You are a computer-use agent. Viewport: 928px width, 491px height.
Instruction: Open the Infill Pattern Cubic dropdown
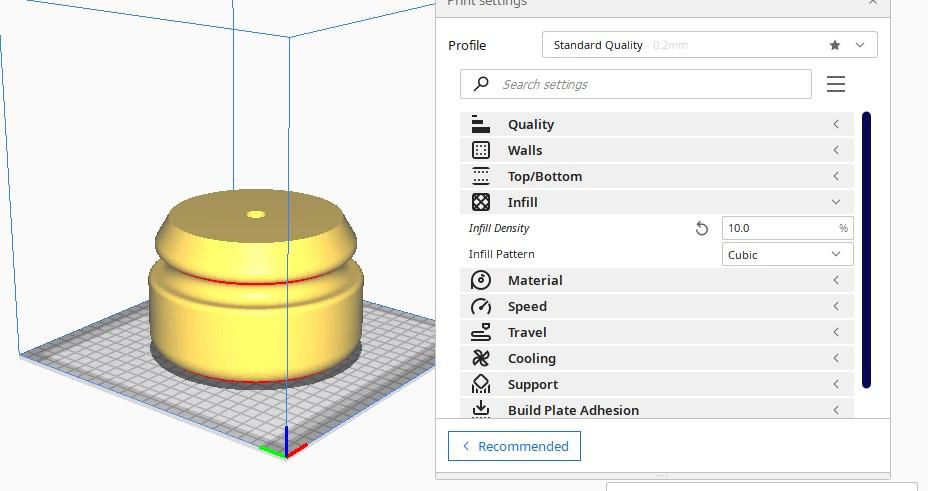[787, 254]
